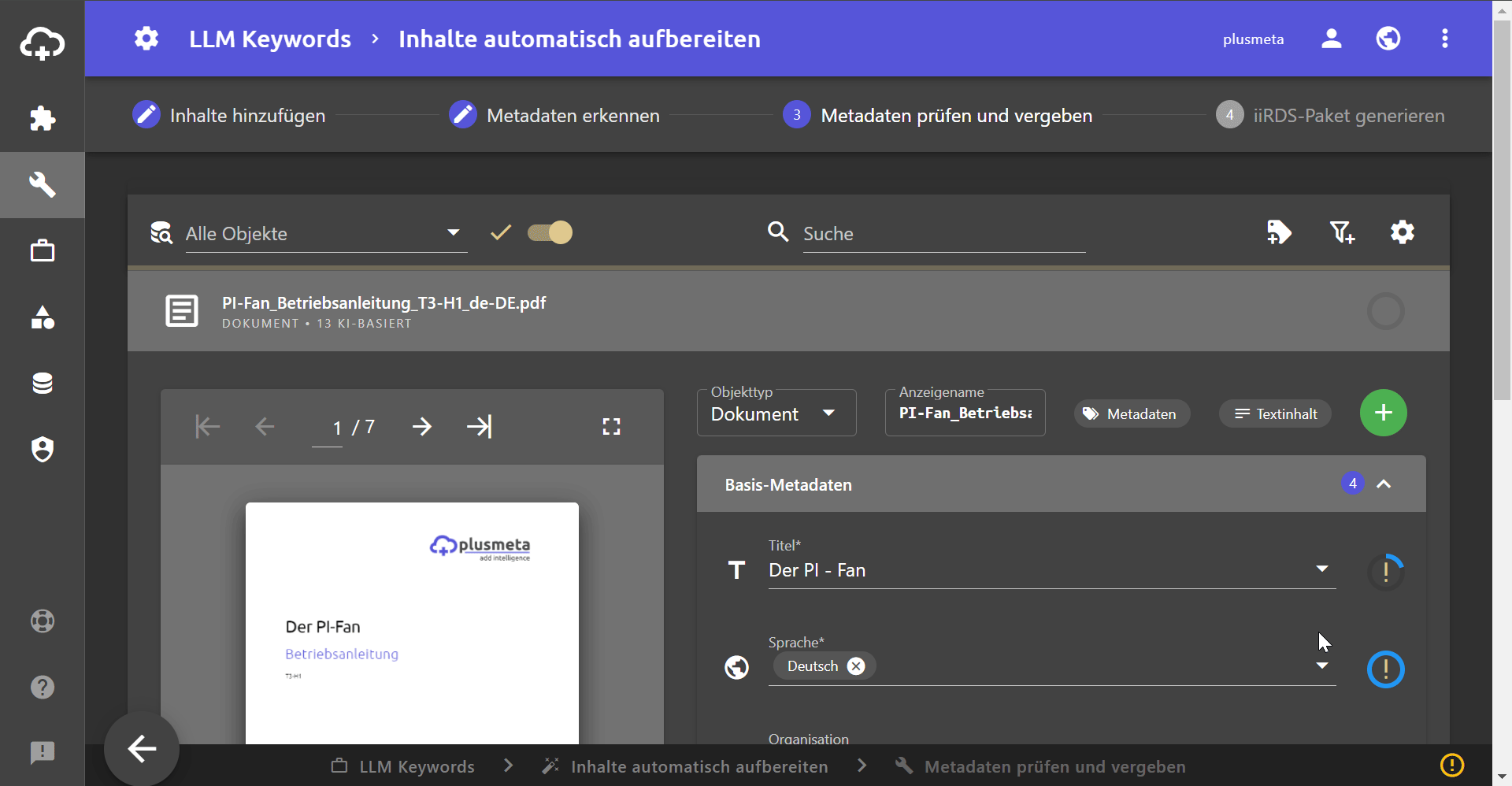Click LLM Keywords breadcrumb in header
The image size is (1512, 786).
click(270, 39)
